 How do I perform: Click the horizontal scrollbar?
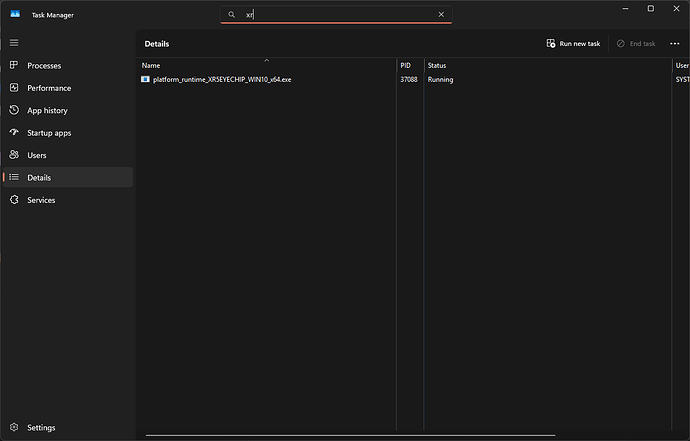[350, 435]
